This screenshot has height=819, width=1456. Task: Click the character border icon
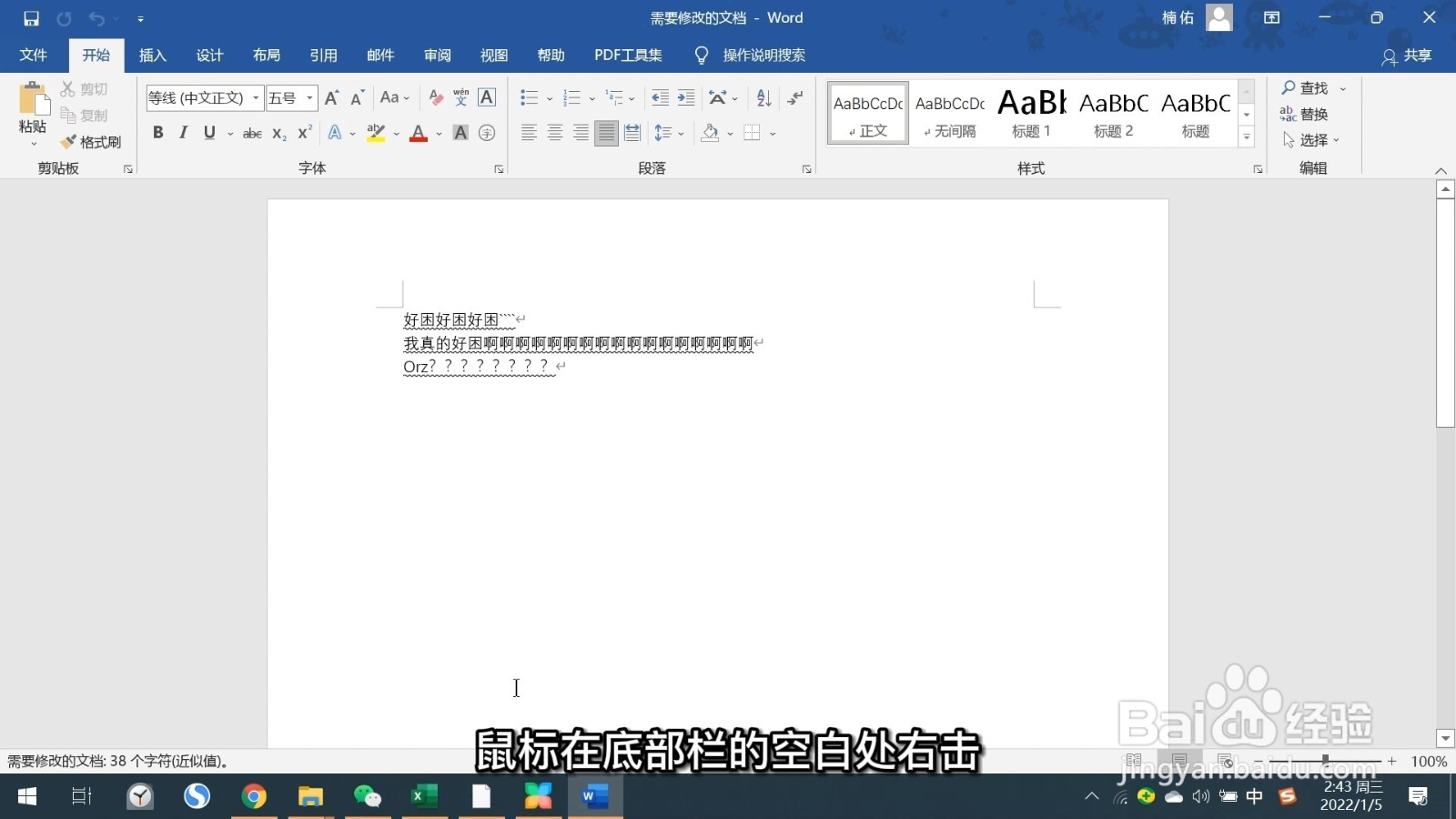tap(487, 97)
